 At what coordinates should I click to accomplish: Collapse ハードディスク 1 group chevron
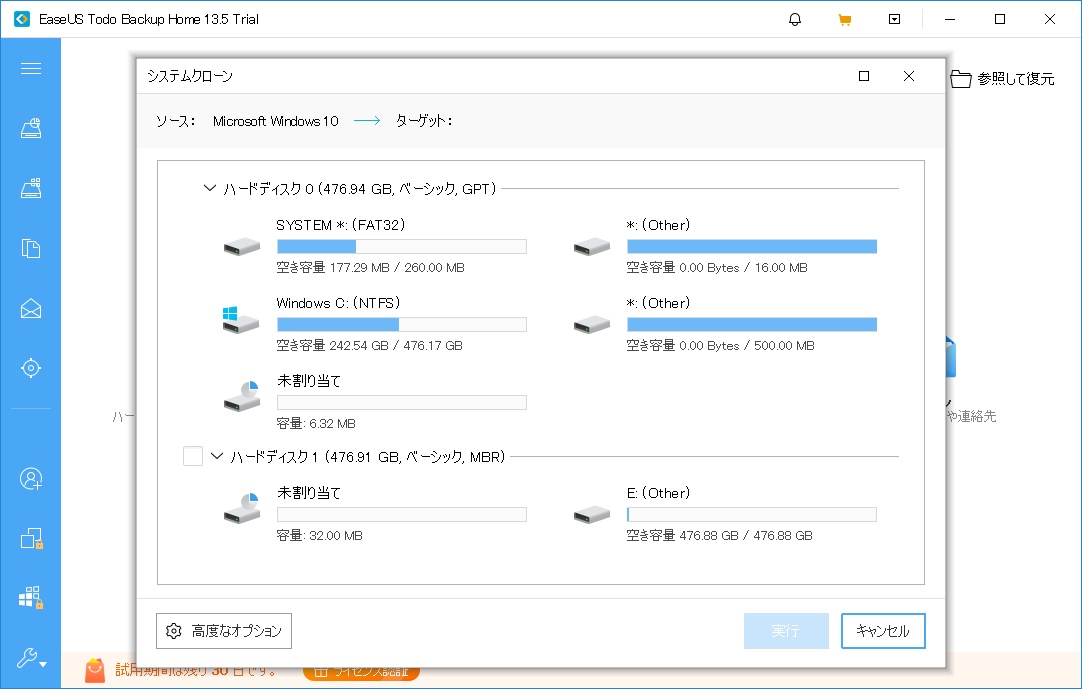pyautogui.click(x=217, y=456)
